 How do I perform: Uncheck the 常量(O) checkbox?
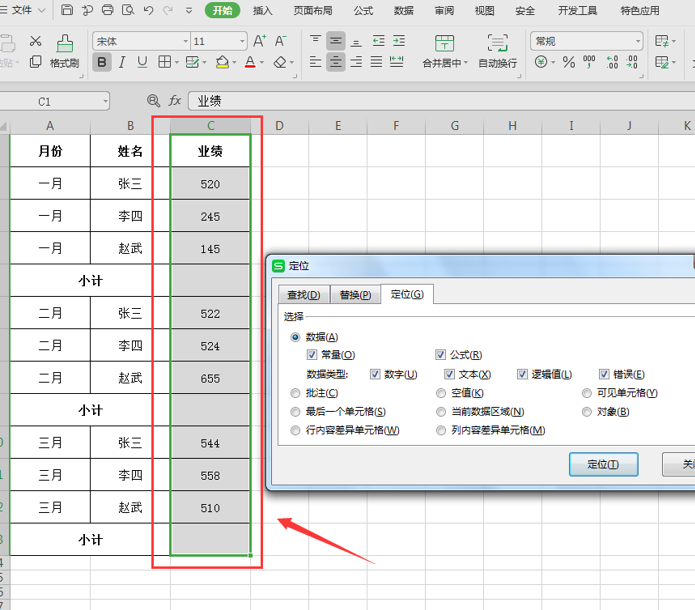click(312, 355)
